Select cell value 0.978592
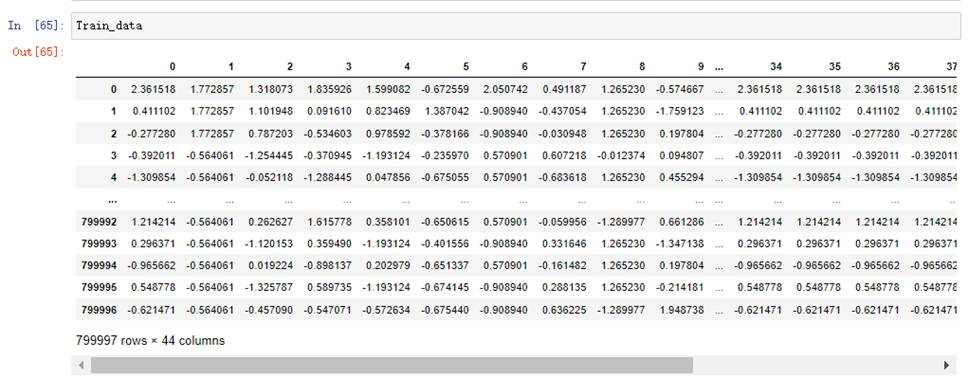Screen dimensions: 968x378 point(388,133)
